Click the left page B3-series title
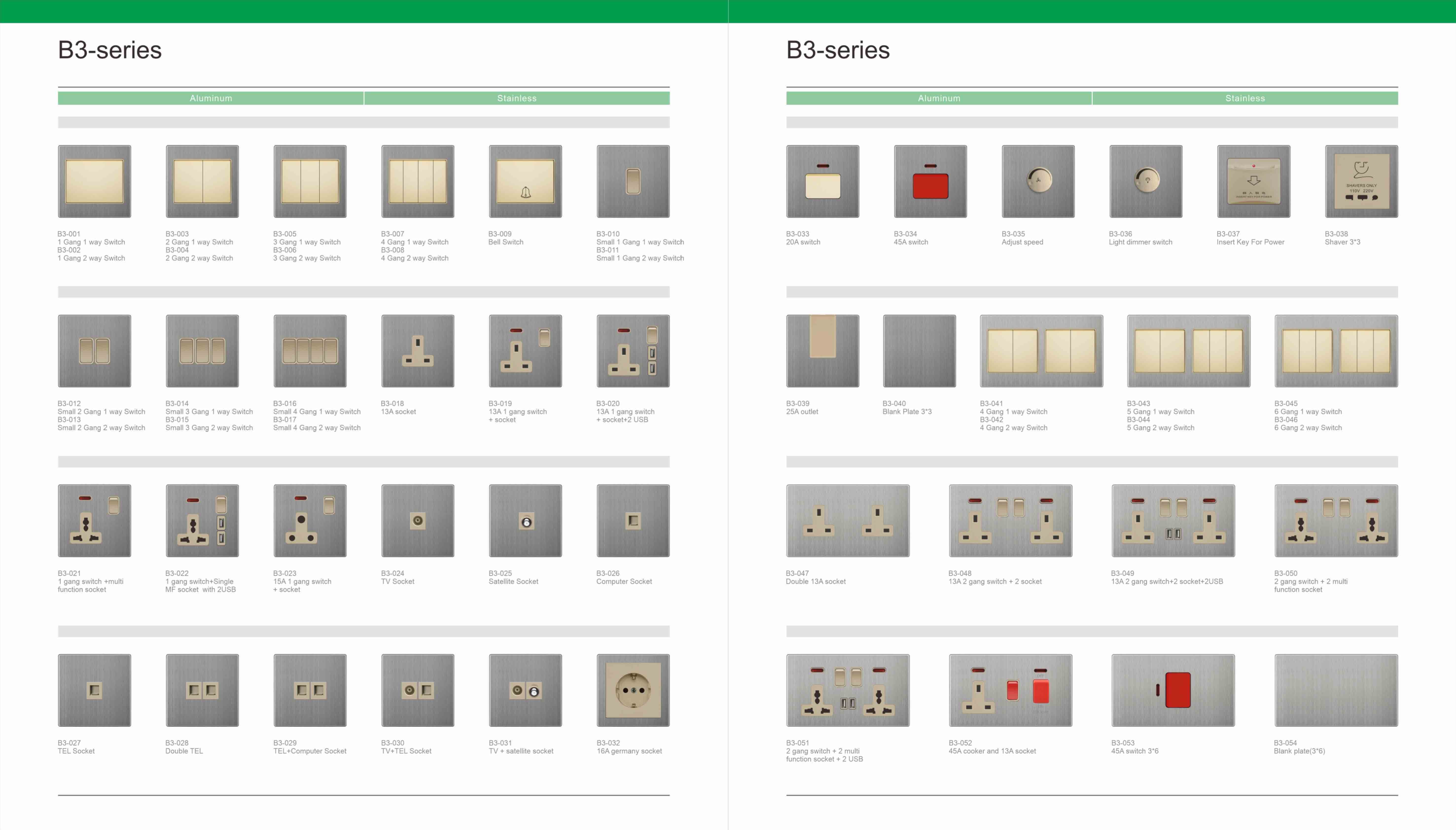The image size is (1456, 830). pos(110,50)
